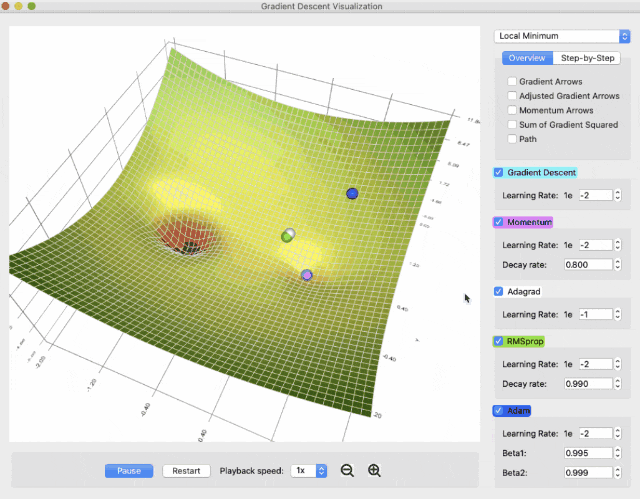Uncheck the RMSprop optimizer

tap(498, 341)
